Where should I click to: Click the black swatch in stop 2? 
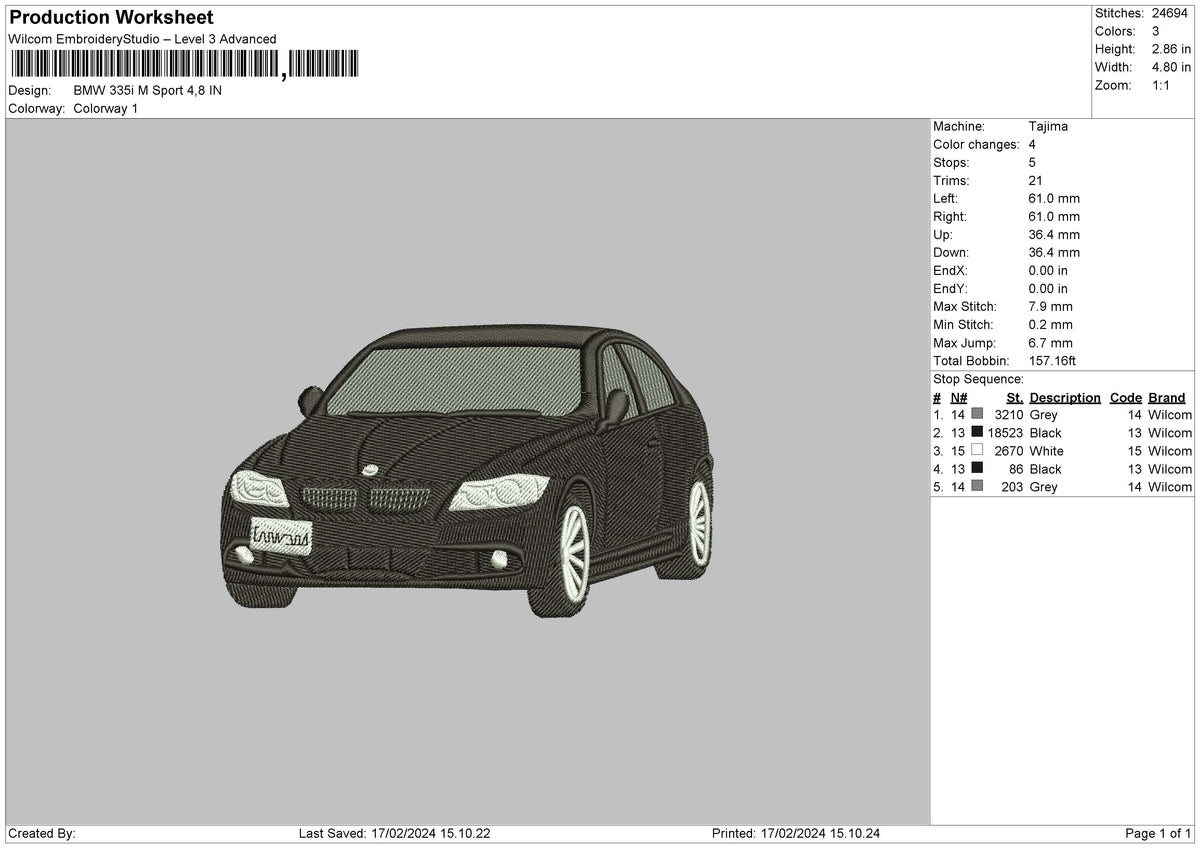[x=977, y=432]
